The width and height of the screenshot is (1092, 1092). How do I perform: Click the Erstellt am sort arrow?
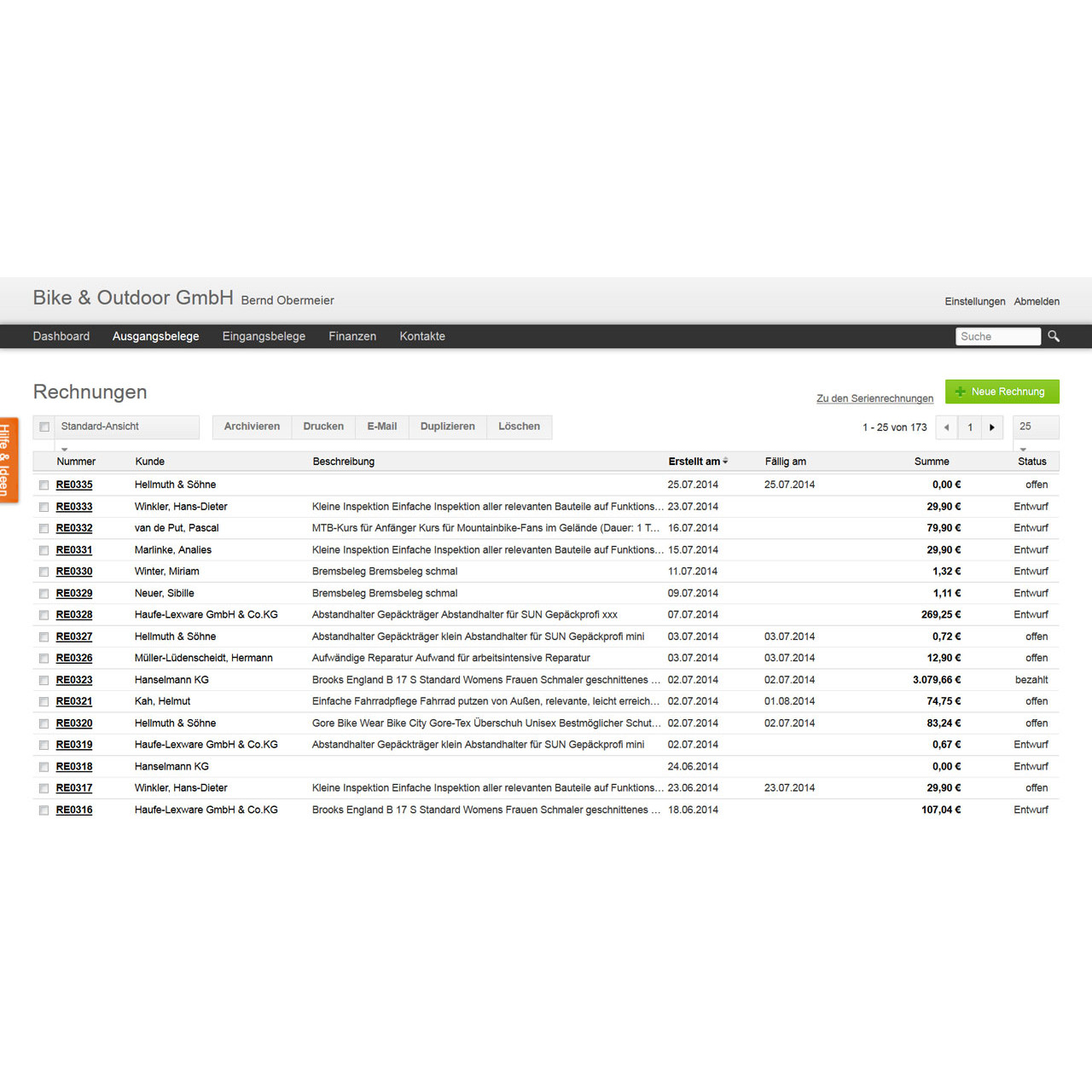[x=725, y=462]
